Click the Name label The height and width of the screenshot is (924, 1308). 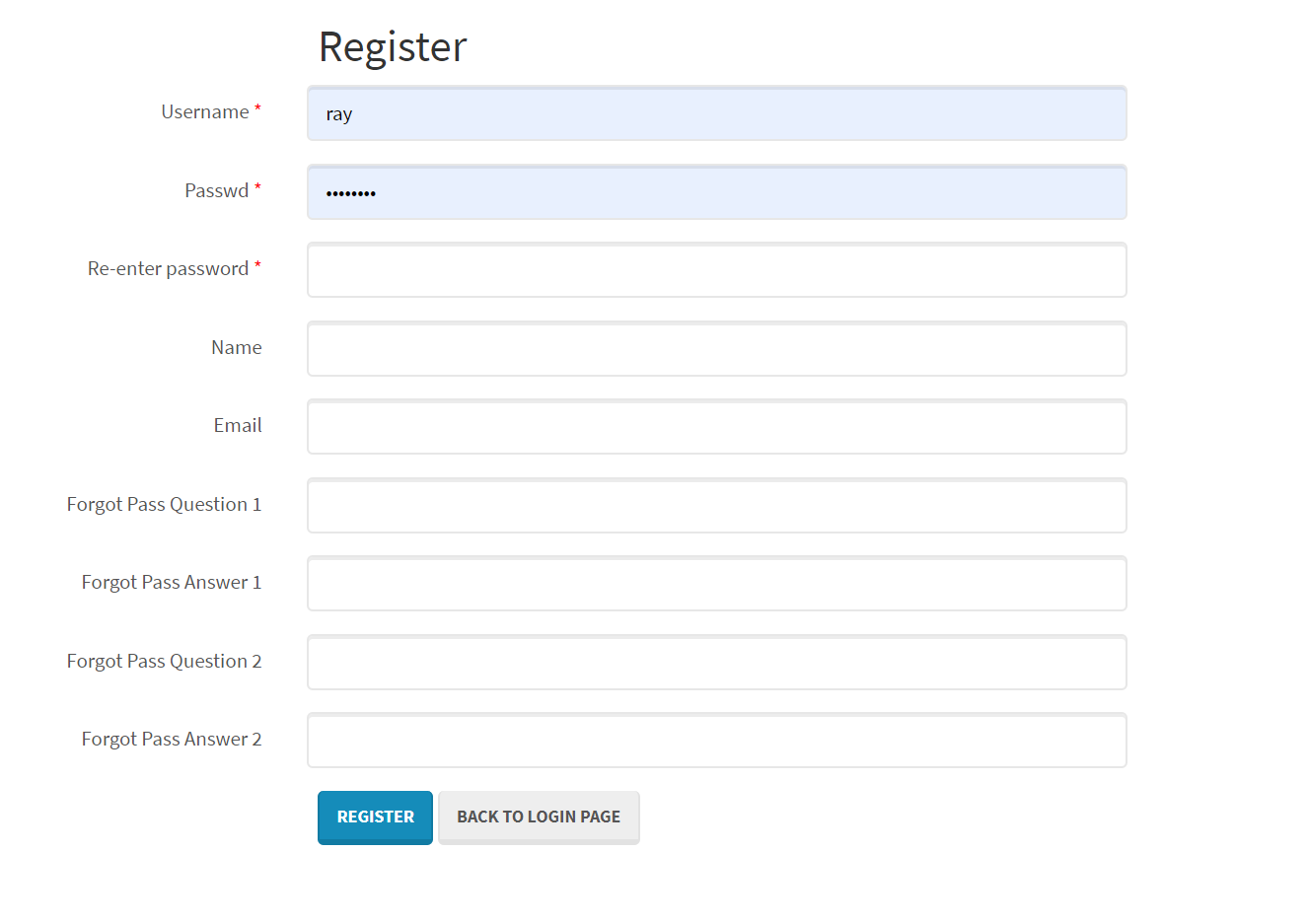(237, 348)
